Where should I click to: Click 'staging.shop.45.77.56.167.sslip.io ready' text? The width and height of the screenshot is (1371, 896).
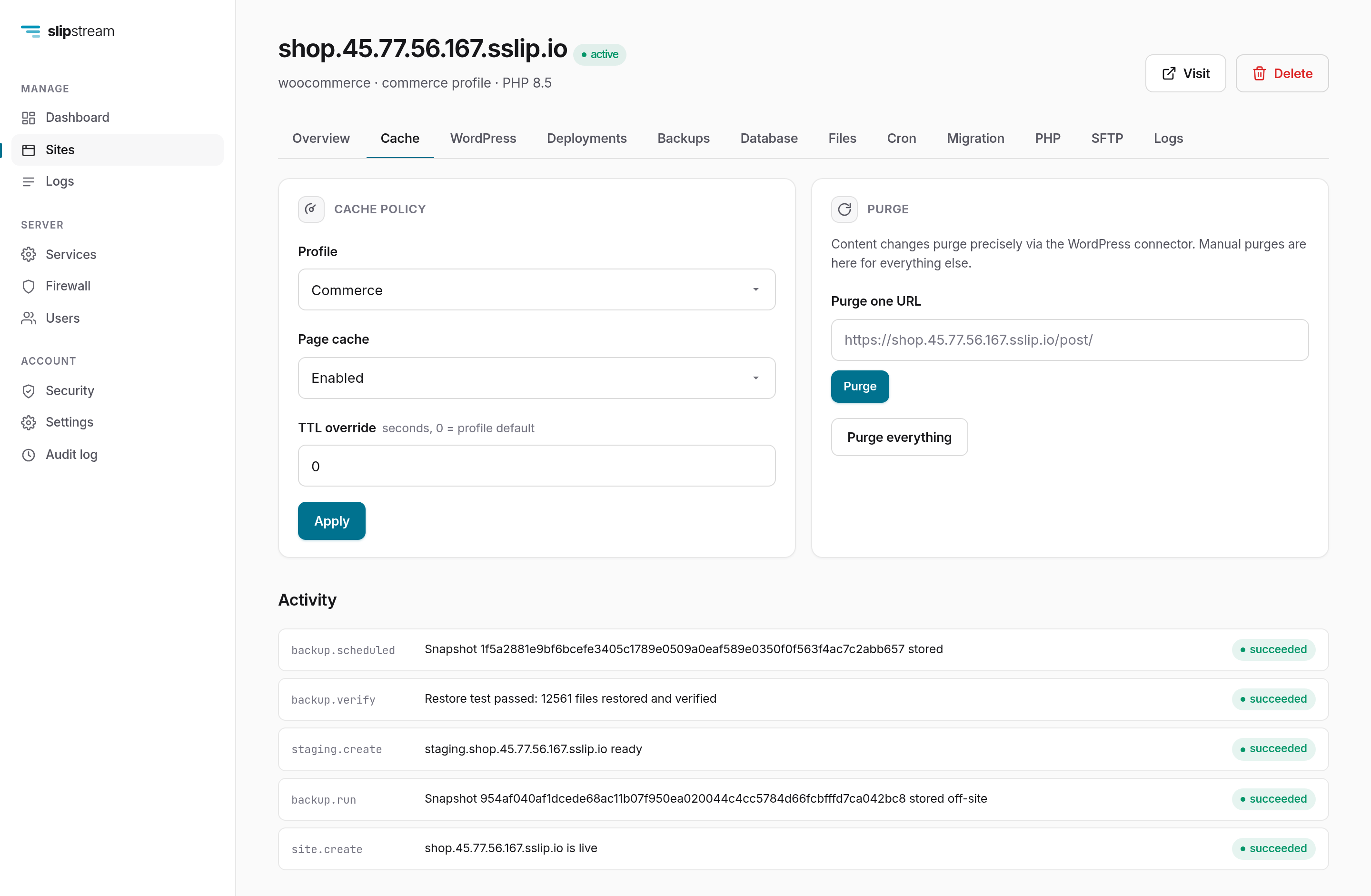[x=533, y=748]
